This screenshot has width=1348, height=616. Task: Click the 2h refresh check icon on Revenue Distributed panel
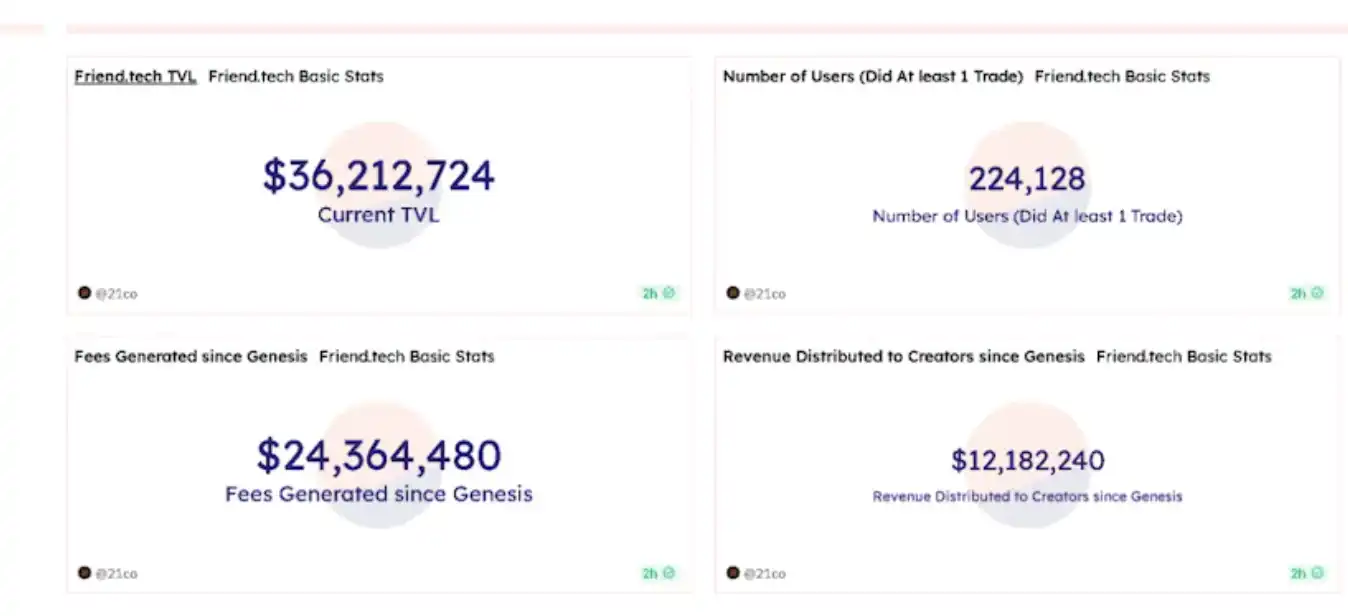[x=1317, y=573]
